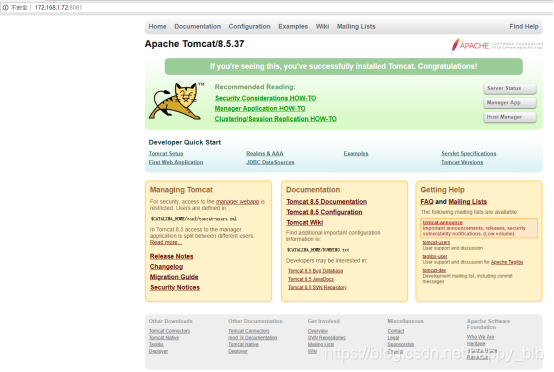Open the Servlet Specifications link
554x372 pixels.
tap(468, 153)
